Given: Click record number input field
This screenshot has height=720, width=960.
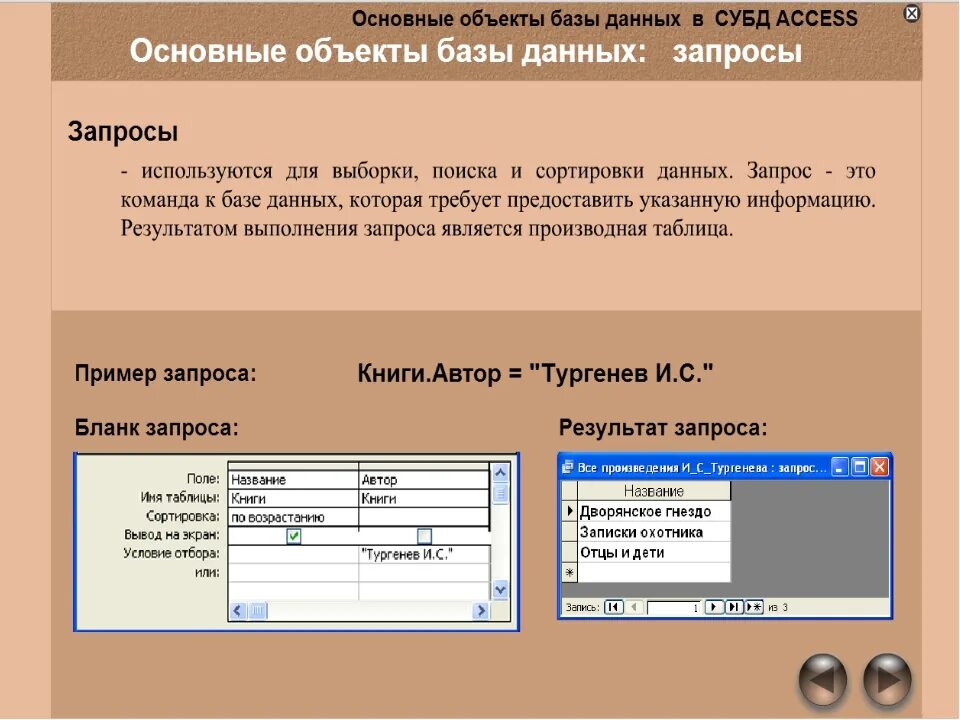Looking at the screenshot, I should (x=673, y=607).
